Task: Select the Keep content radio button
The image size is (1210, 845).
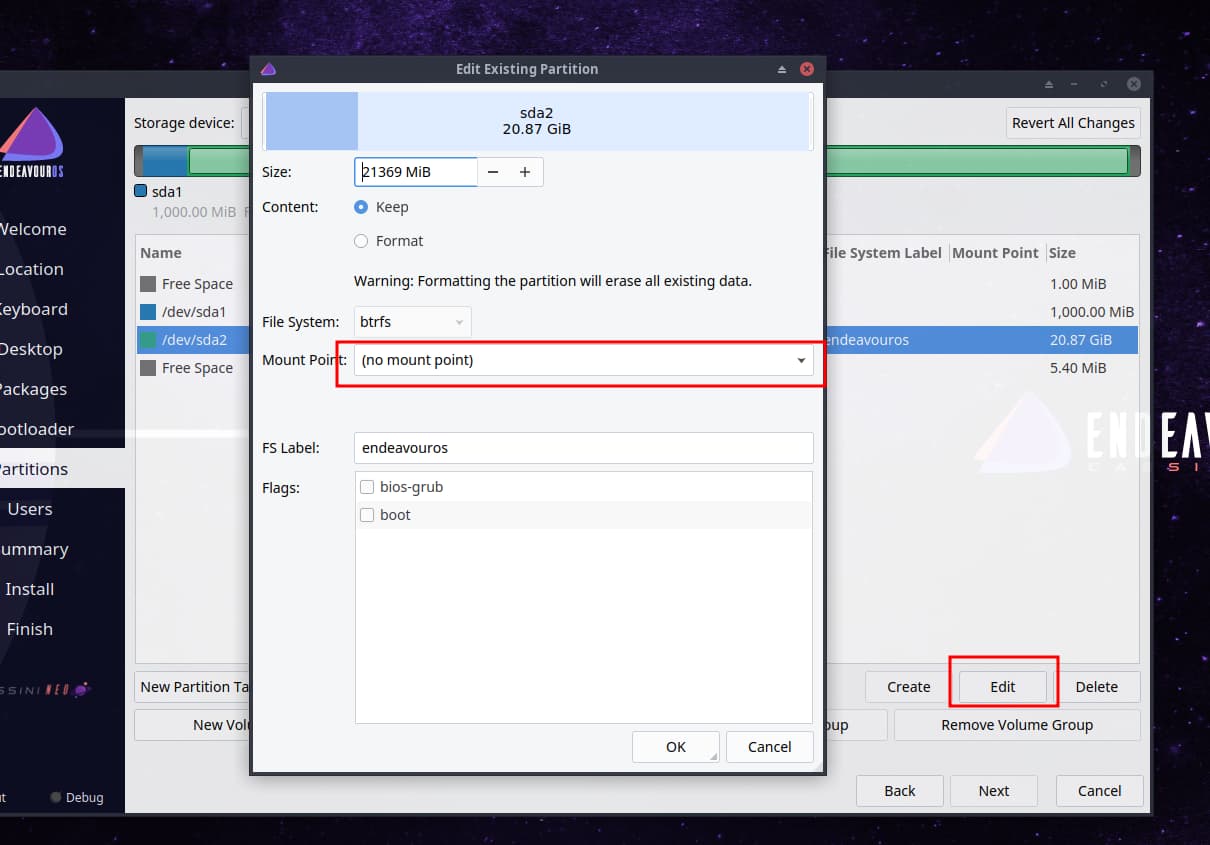Action: click(x=361, y=207)
